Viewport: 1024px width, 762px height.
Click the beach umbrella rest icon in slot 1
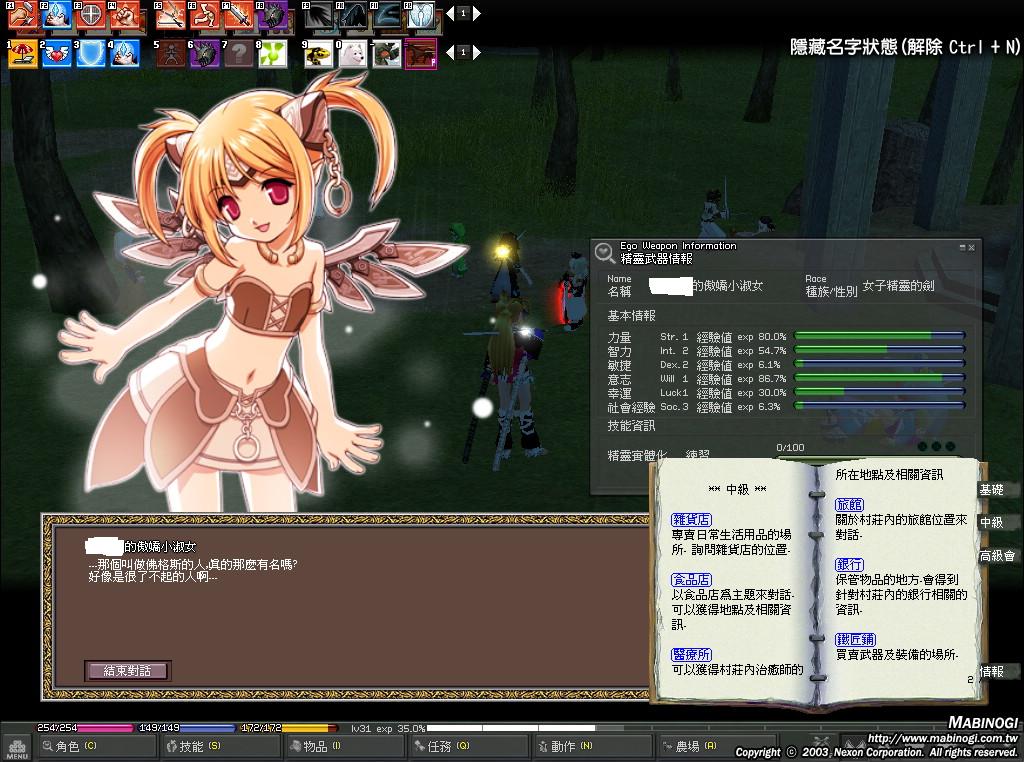(x=23, y=54)
